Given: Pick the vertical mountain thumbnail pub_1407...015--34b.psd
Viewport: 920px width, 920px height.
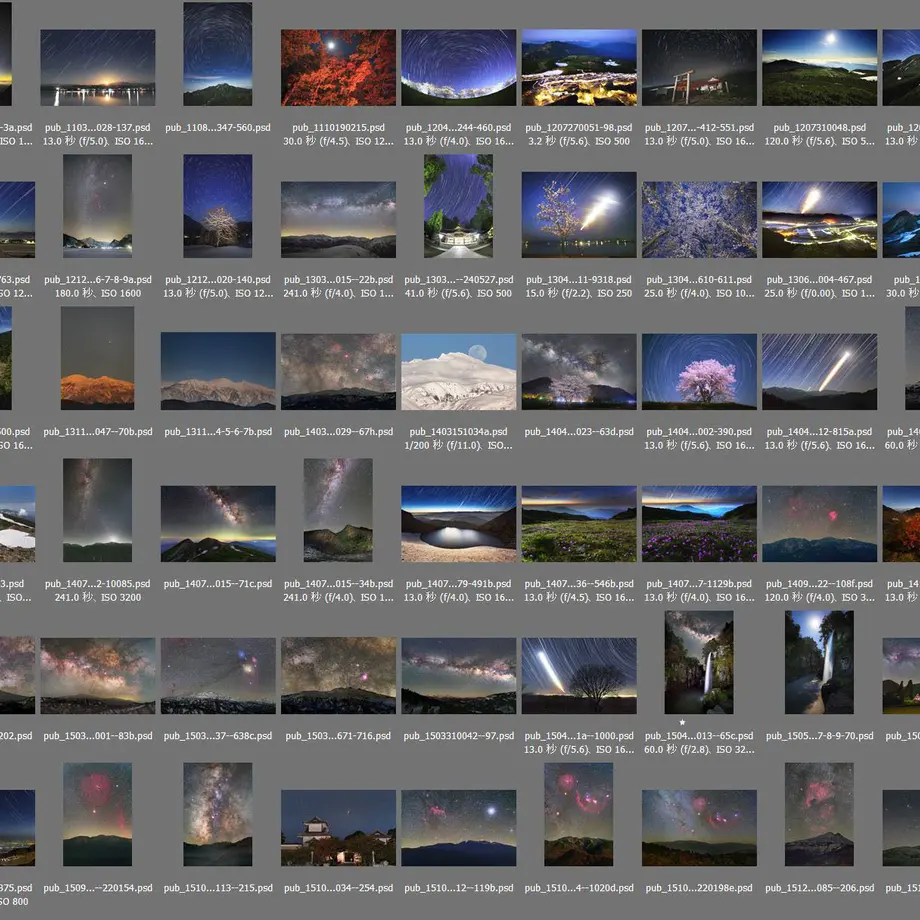Looking at the screenshot, I should pyautogui.click(x=338, y=510).
